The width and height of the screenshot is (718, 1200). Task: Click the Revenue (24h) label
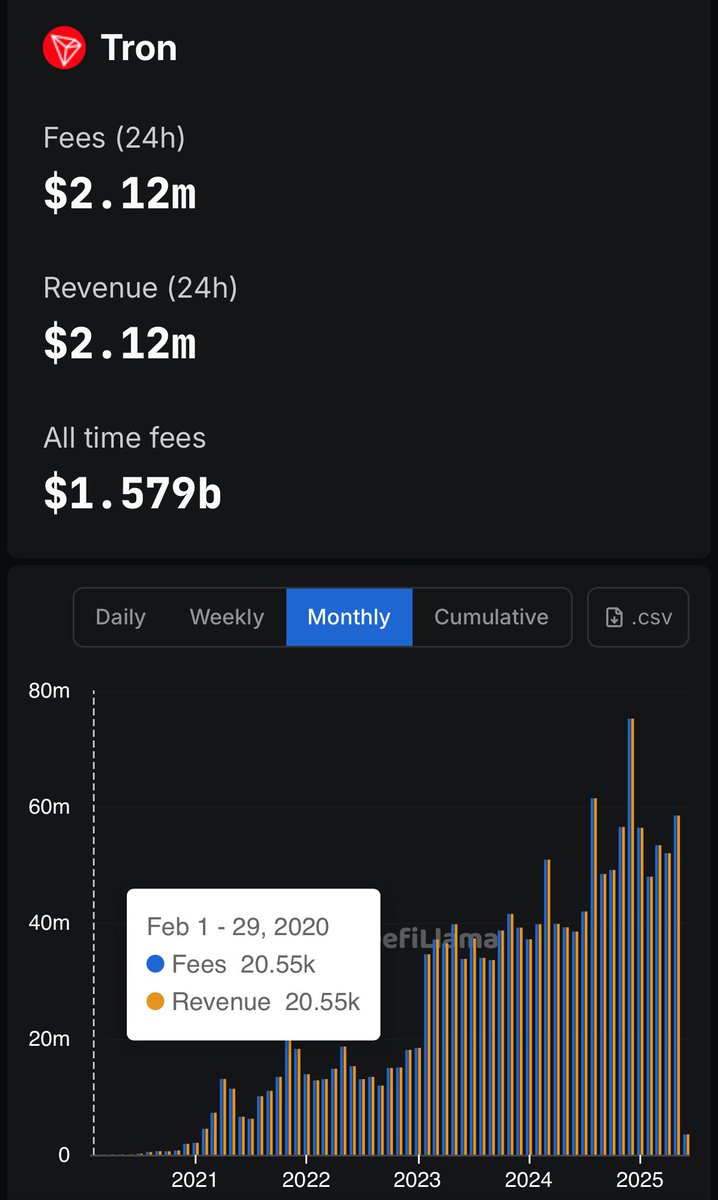click(x=141, y=288)
